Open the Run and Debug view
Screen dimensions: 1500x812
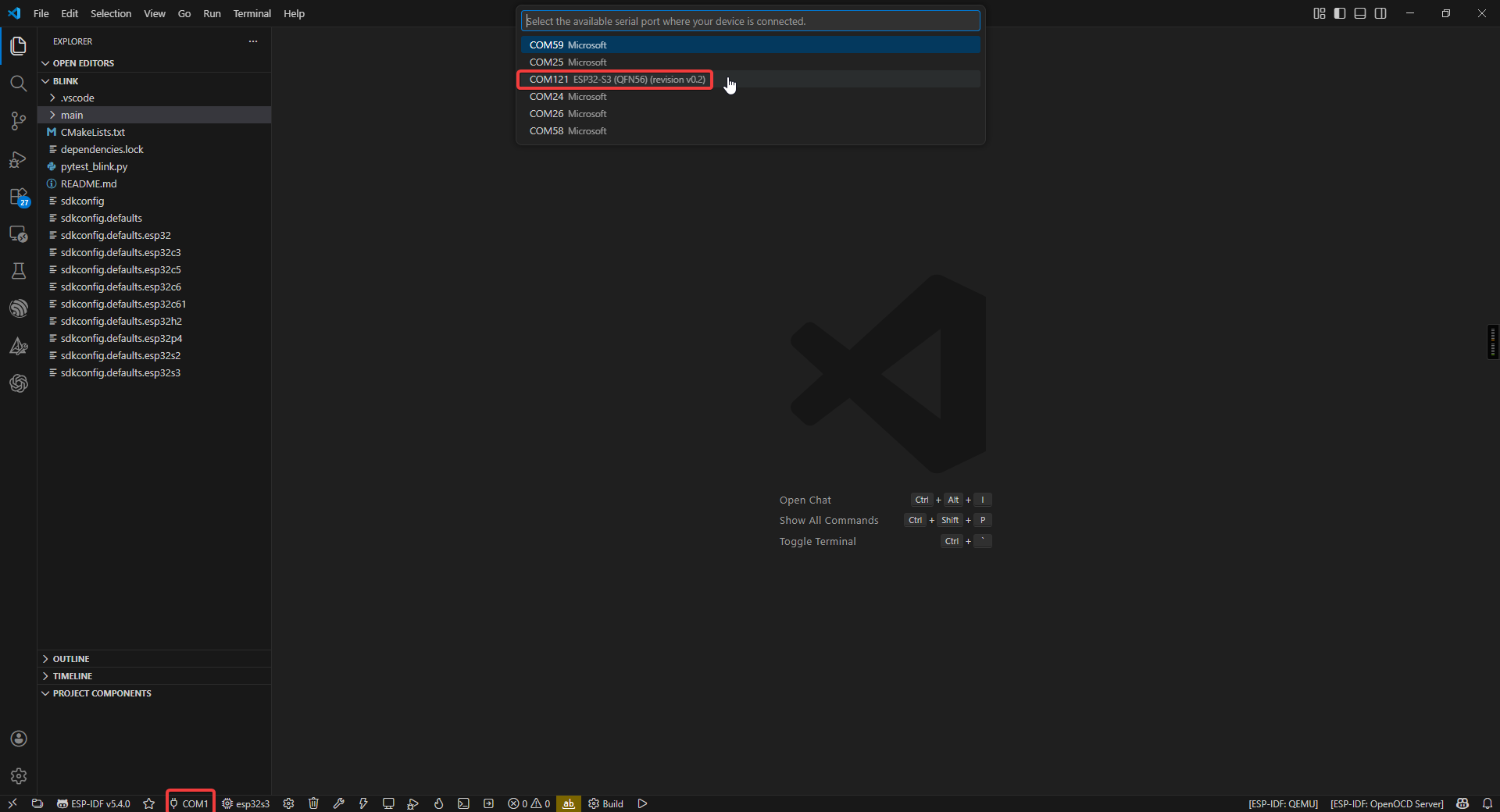[x=19, y=159]
